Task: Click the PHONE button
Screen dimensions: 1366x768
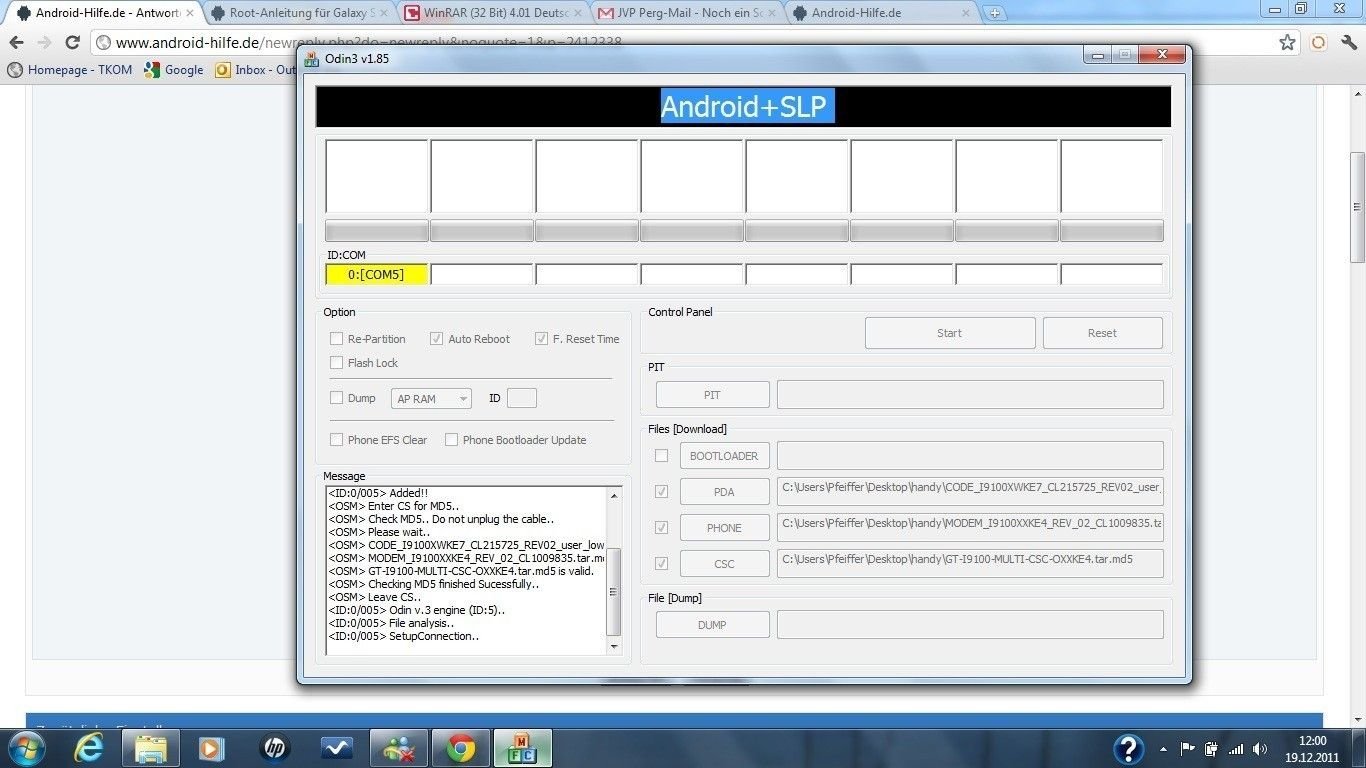Action: coord(725,528)
